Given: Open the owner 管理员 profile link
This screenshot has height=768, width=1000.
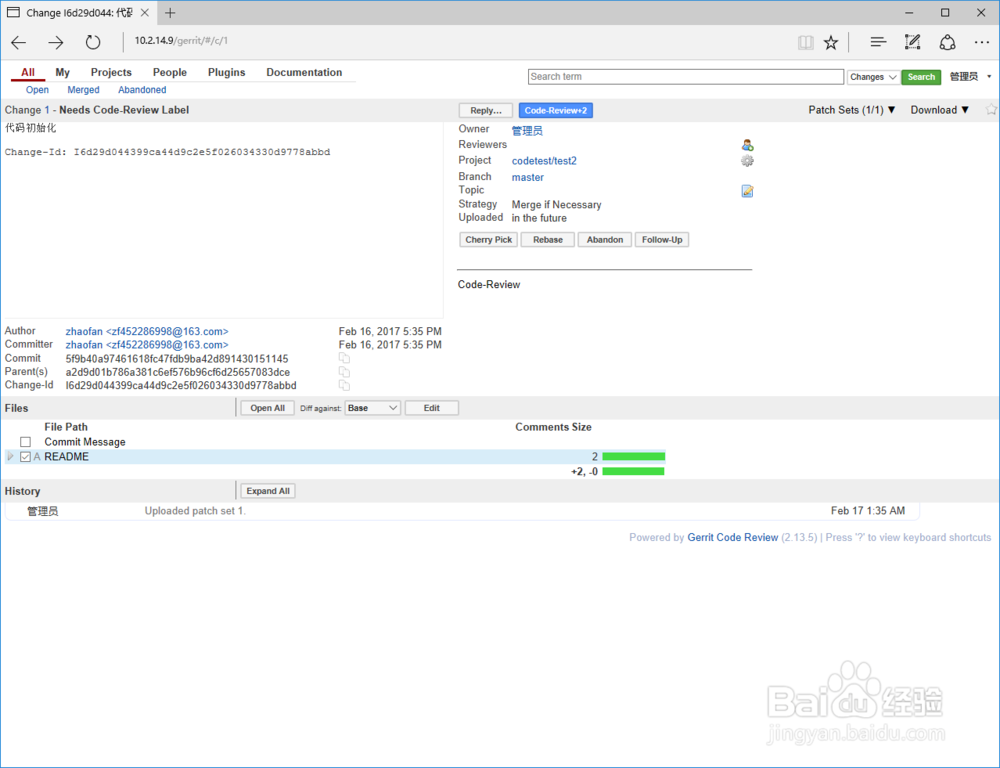Looking at the screenshot, I should click(x=527, y=131).
